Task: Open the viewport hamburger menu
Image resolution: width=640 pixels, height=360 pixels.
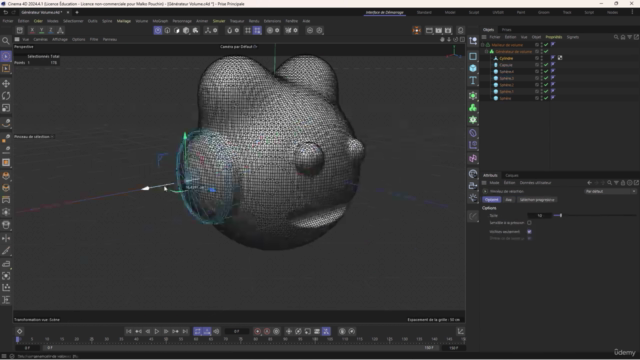Action: [17, 40]
